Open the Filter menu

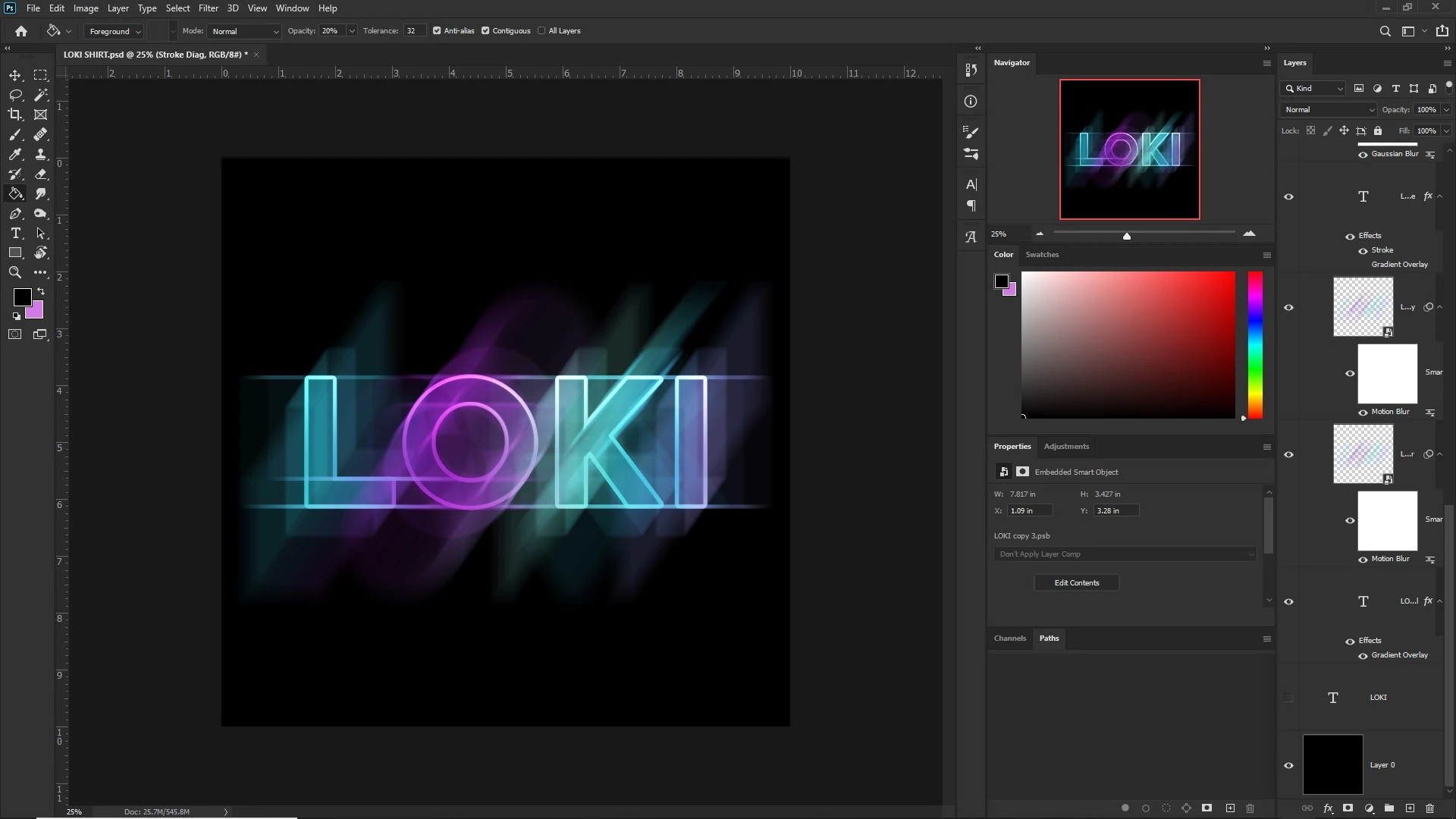coord(208,8)
